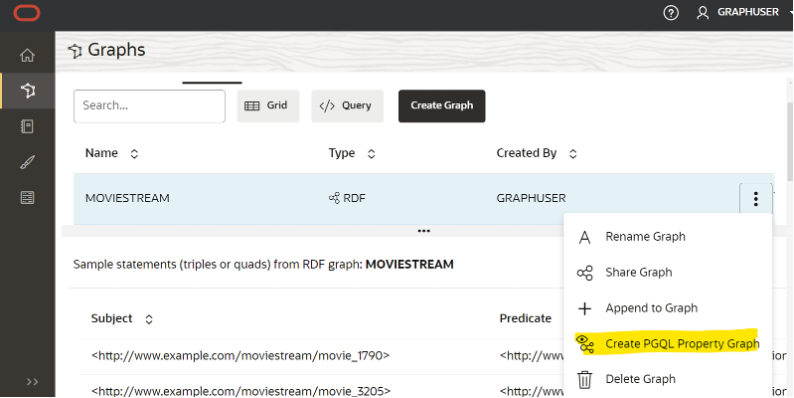Screen dimensions: 794x398
Task: Click the vertical scrollbar on the right
Action: [790, 142]
